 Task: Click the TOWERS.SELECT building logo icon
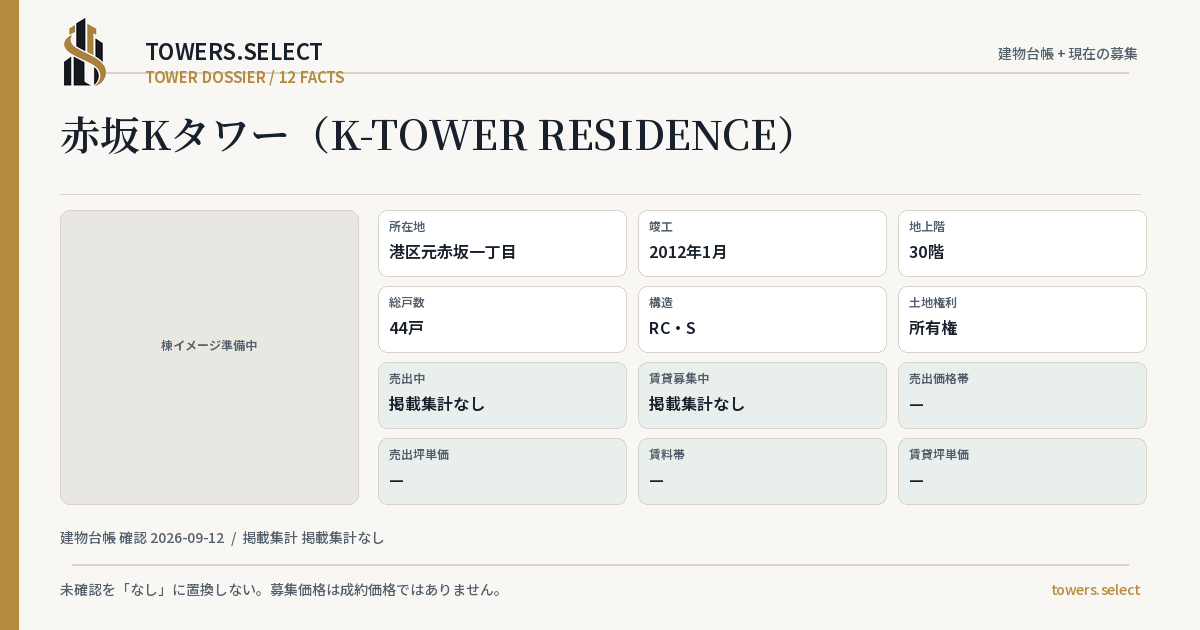click(85, 52)
